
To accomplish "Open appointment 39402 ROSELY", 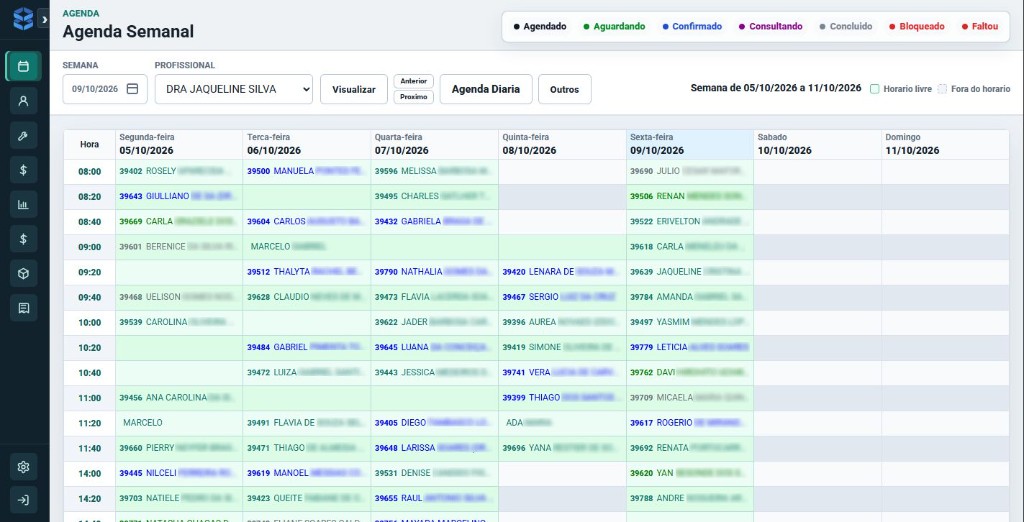I will coord(179,171).
